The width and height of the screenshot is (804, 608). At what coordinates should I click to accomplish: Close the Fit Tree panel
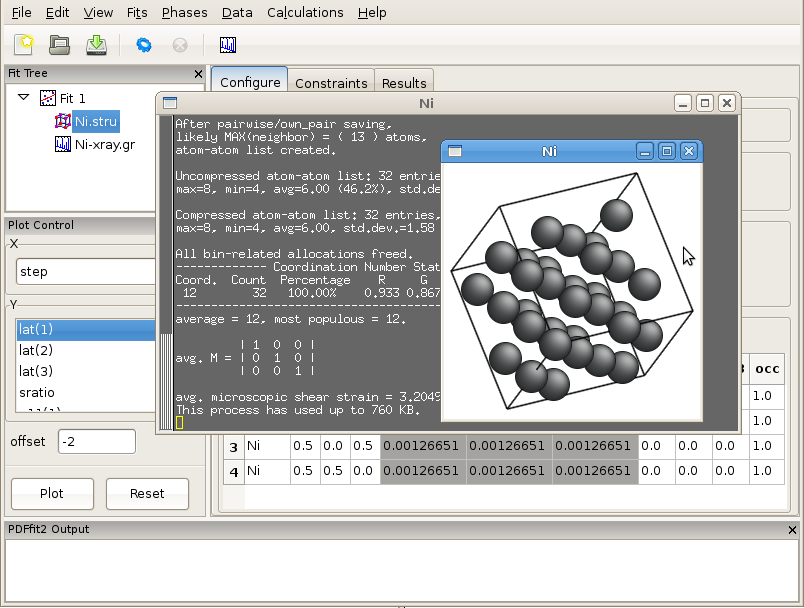click(x=198, y=74)
